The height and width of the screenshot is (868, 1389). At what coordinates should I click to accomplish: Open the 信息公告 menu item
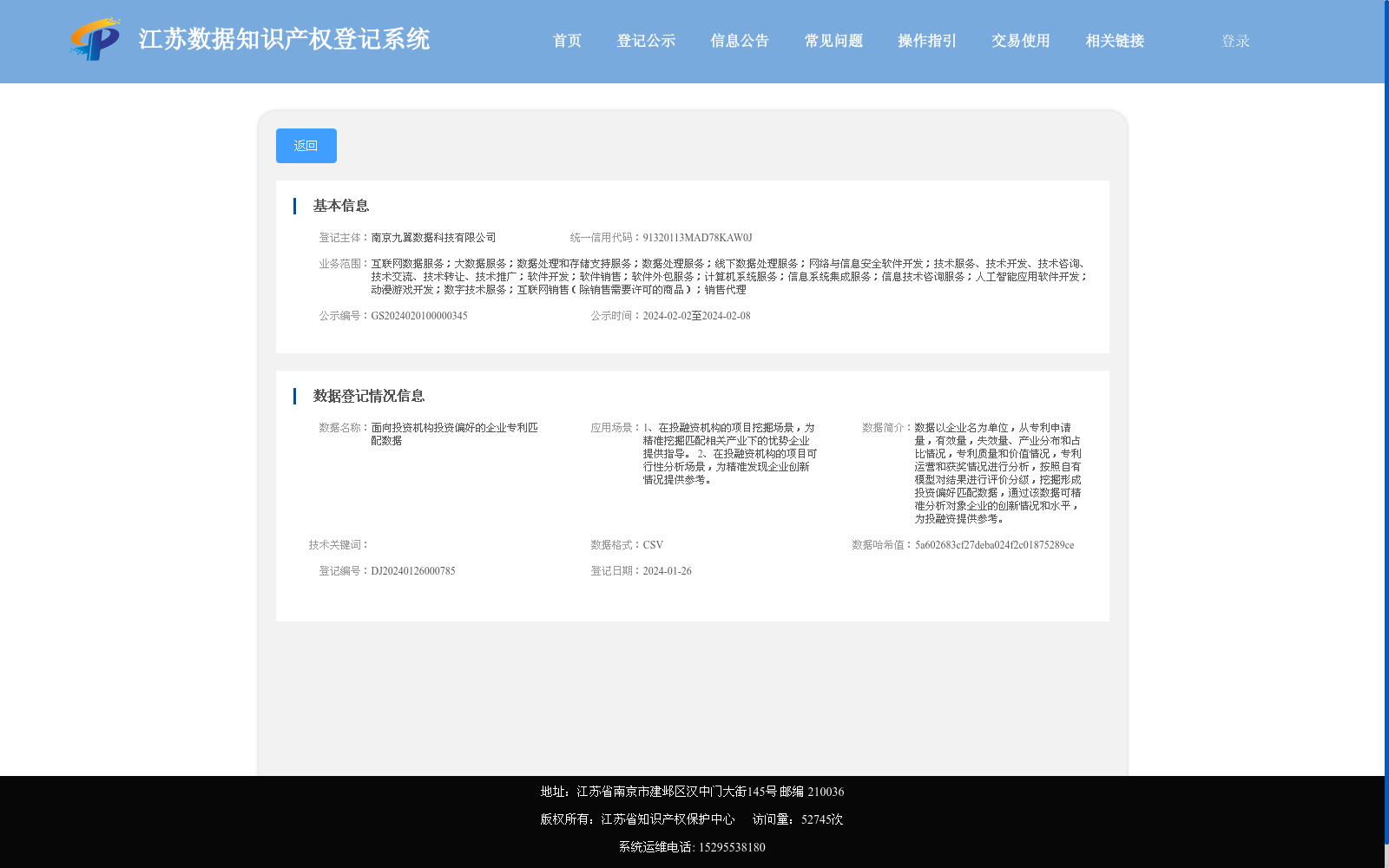click(x=740, y=41)
